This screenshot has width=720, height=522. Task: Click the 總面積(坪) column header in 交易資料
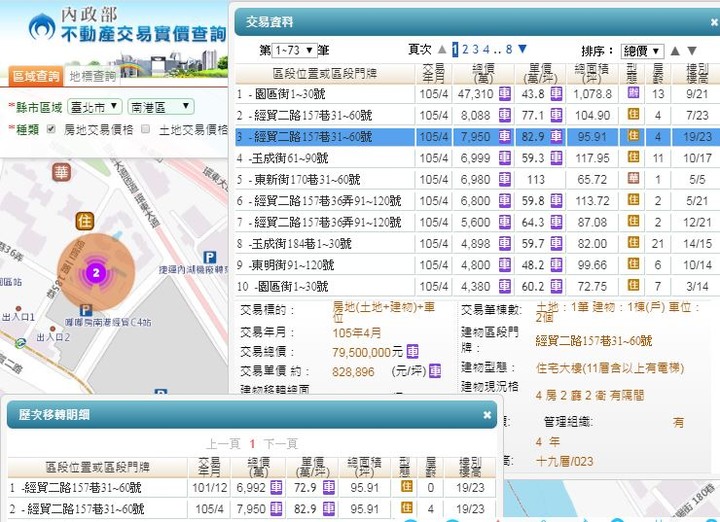click(592, 73)
